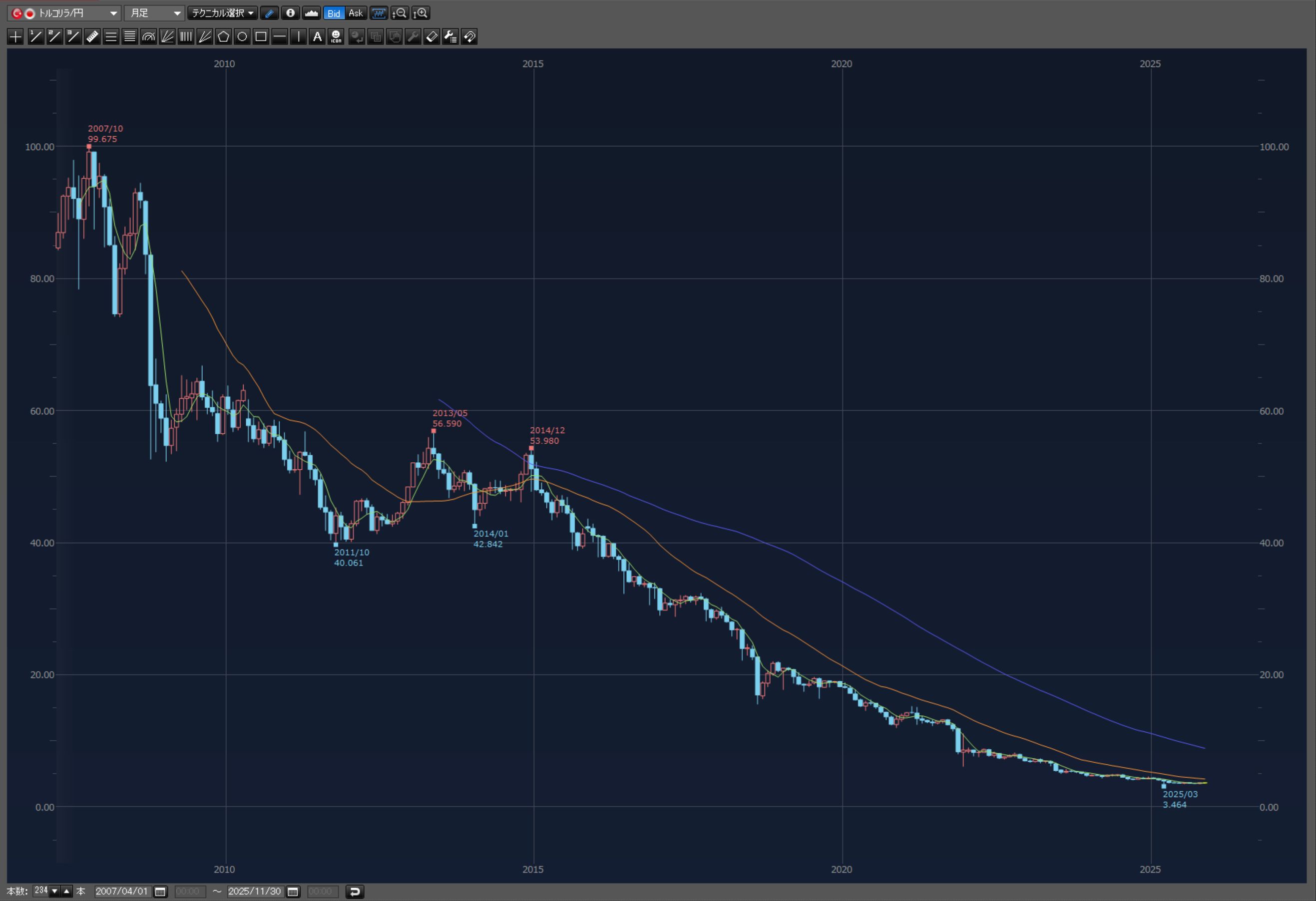
Task: Pick the ruler measurement tool
Action: (x=92, y=37)
